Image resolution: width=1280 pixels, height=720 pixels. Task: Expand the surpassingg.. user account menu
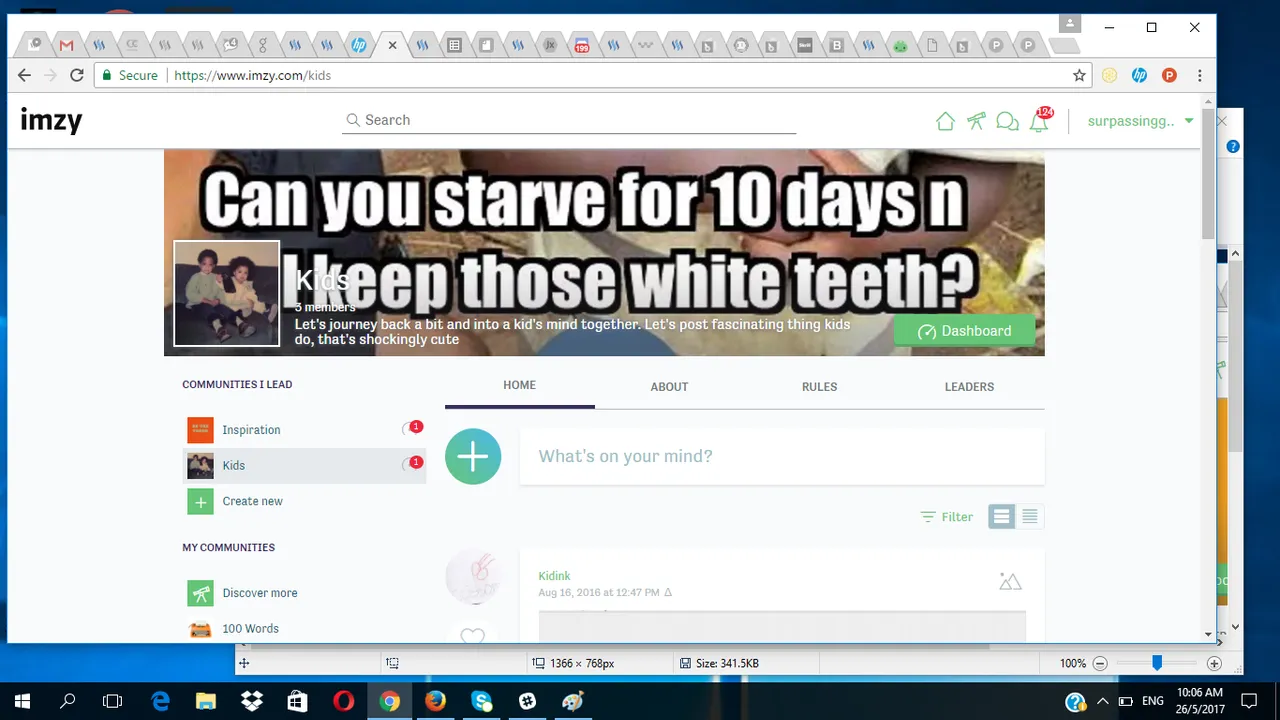tap(1140, 121)
